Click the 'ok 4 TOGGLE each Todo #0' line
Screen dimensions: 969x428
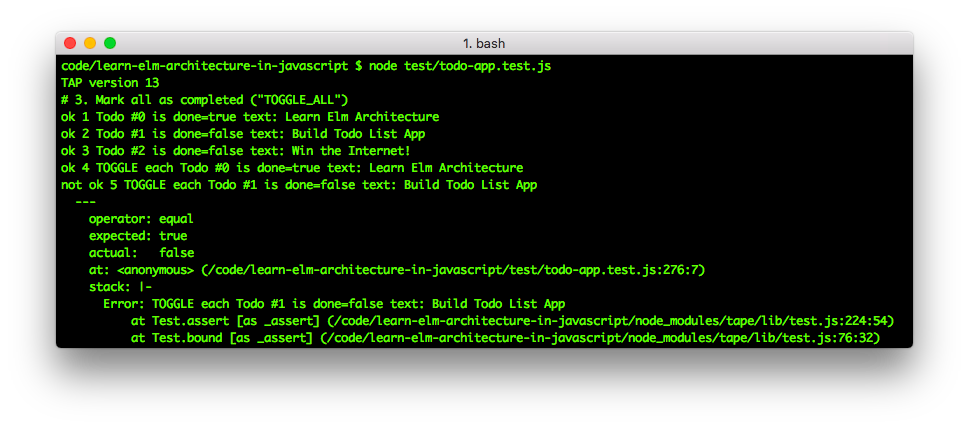click(x=292, y=168)
